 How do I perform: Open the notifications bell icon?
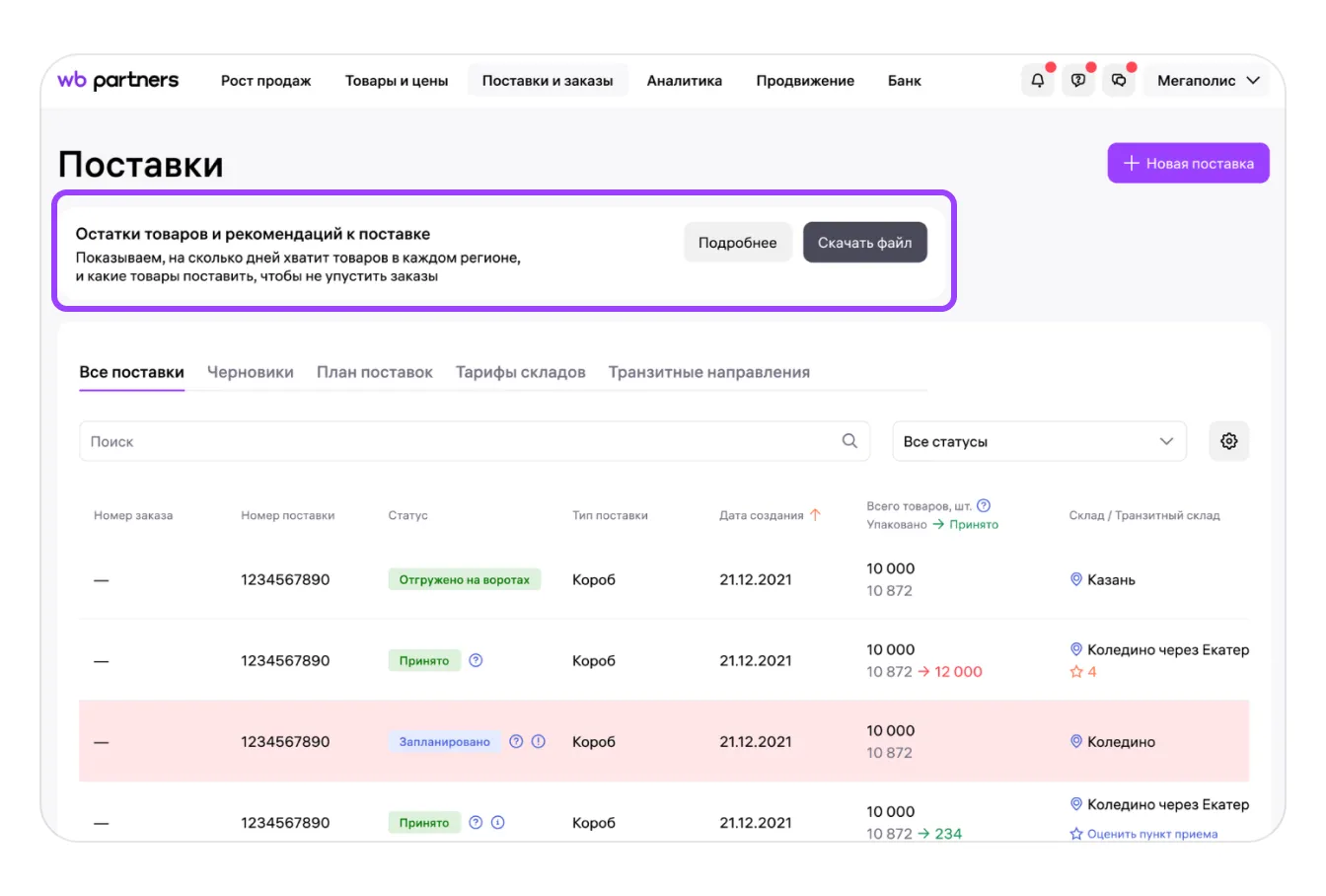(x=1037, y=81)
